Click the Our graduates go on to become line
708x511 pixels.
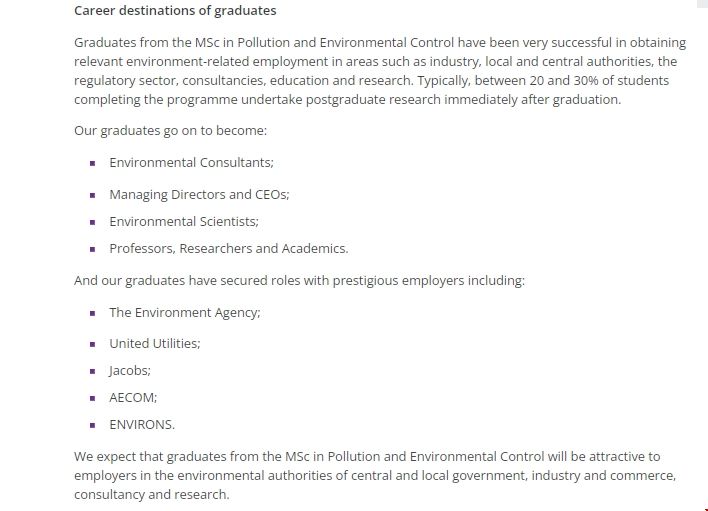tap(170, 131)
